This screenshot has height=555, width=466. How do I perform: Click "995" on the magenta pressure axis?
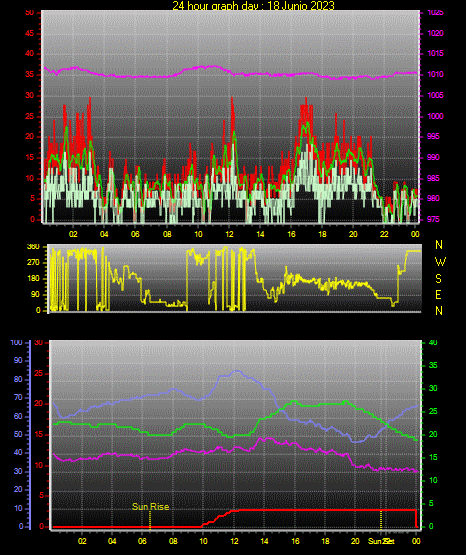click(433, 136)
